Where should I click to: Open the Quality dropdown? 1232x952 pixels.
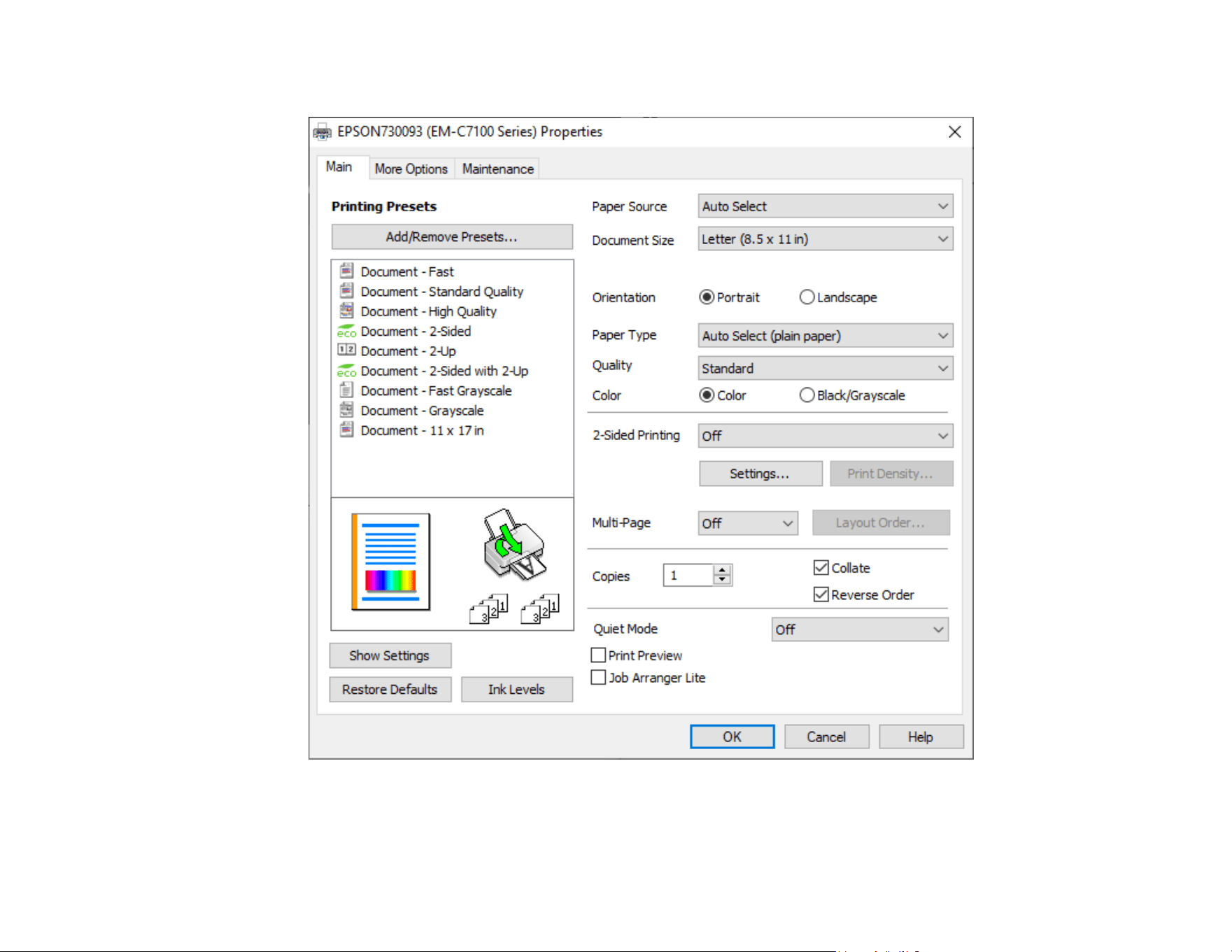(826, 368)
